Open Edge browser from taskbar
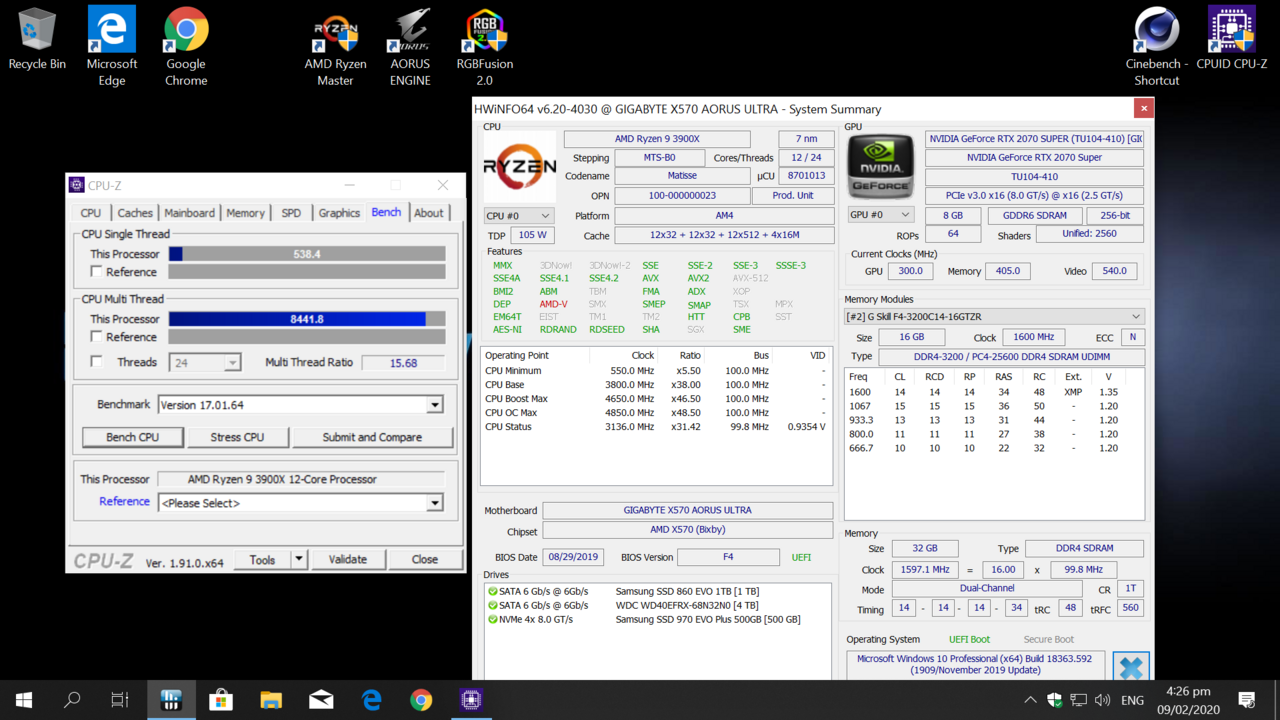The height and width of the screenshot is (720, 1280). (371, 700)
